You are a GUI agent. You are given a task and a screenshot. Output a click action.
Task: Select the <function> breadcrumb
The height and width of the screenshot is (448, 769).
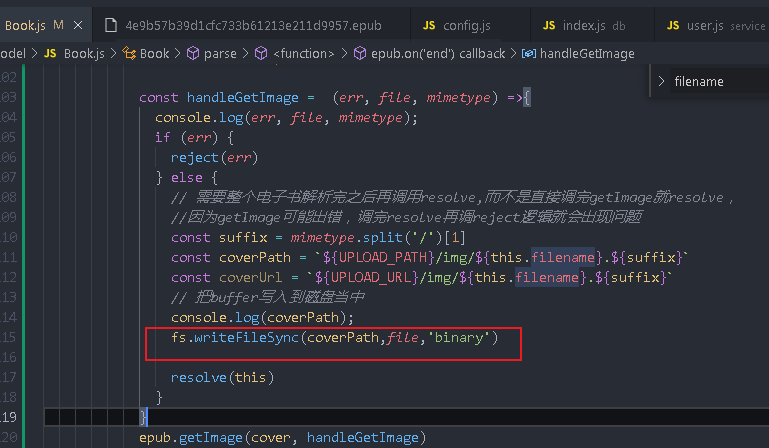(x=304, y=53)
